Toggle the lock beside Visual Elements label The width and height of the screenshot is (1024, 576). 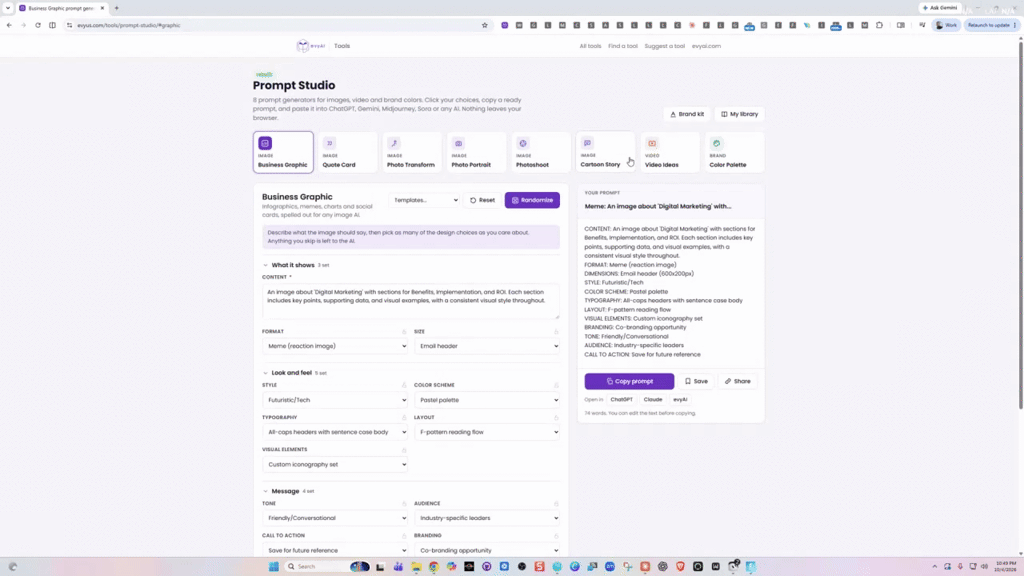404,450
